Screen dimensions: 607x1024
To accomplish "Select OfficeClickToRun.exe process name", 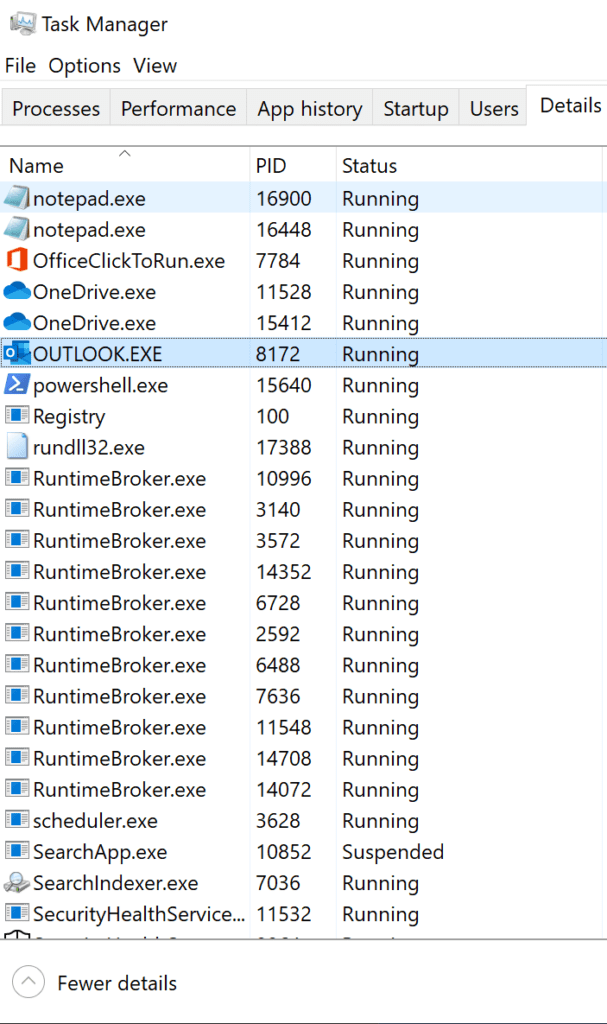I will pyautogui.click(x=129, y=261).
